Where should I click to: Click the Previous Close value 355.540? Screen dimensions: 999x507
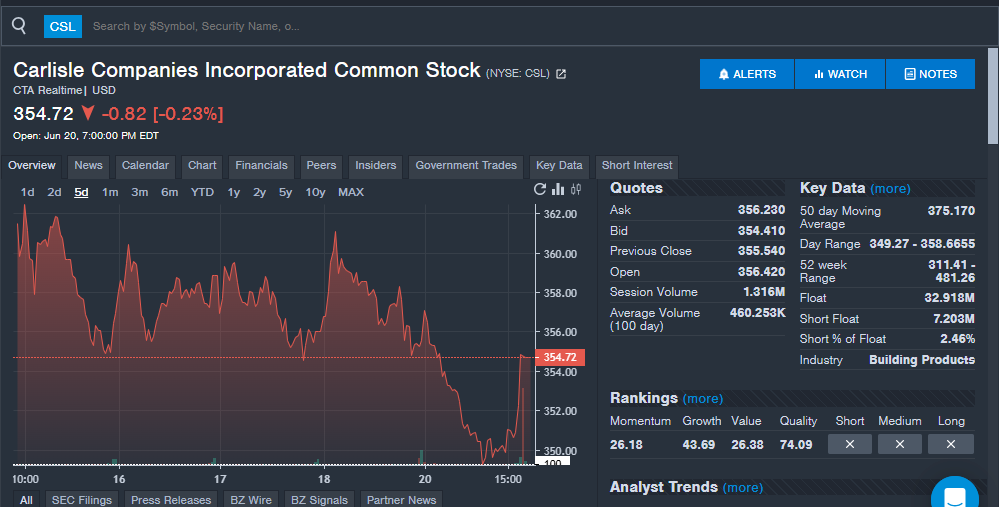761,251
